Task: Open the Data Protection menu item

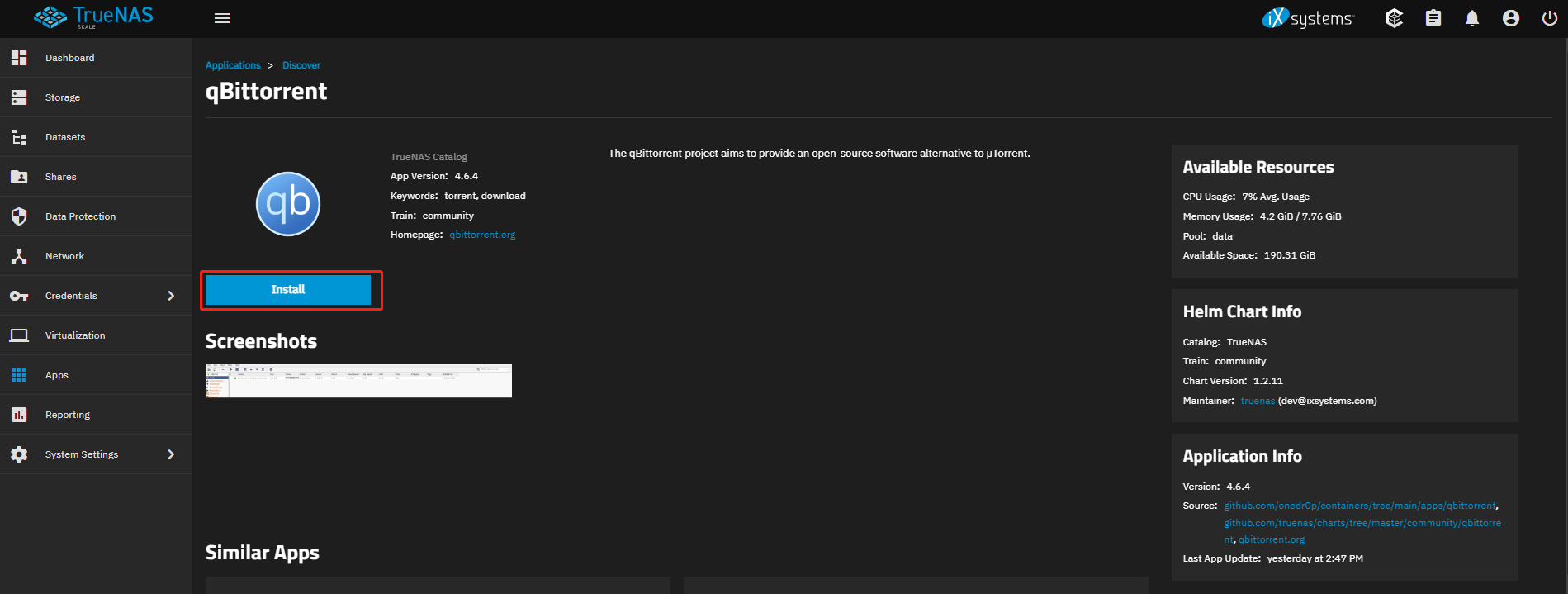Action: 96,216
